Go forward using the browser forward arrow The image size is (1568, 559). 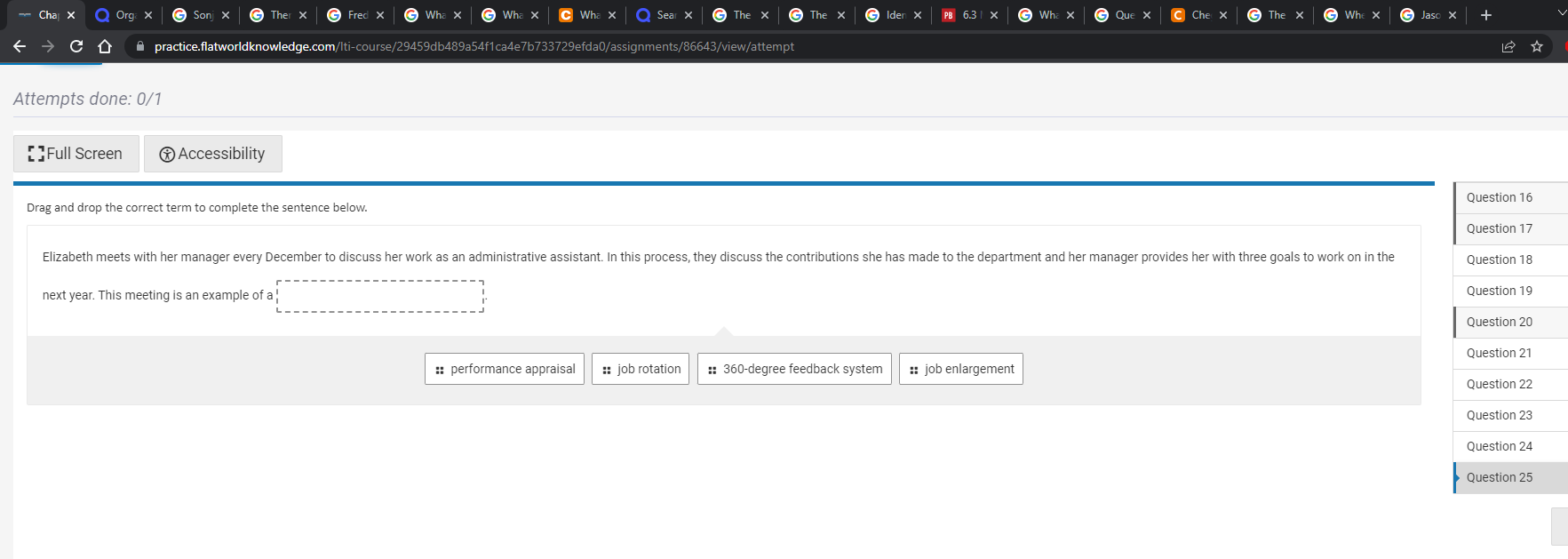(x=48, y=46)
